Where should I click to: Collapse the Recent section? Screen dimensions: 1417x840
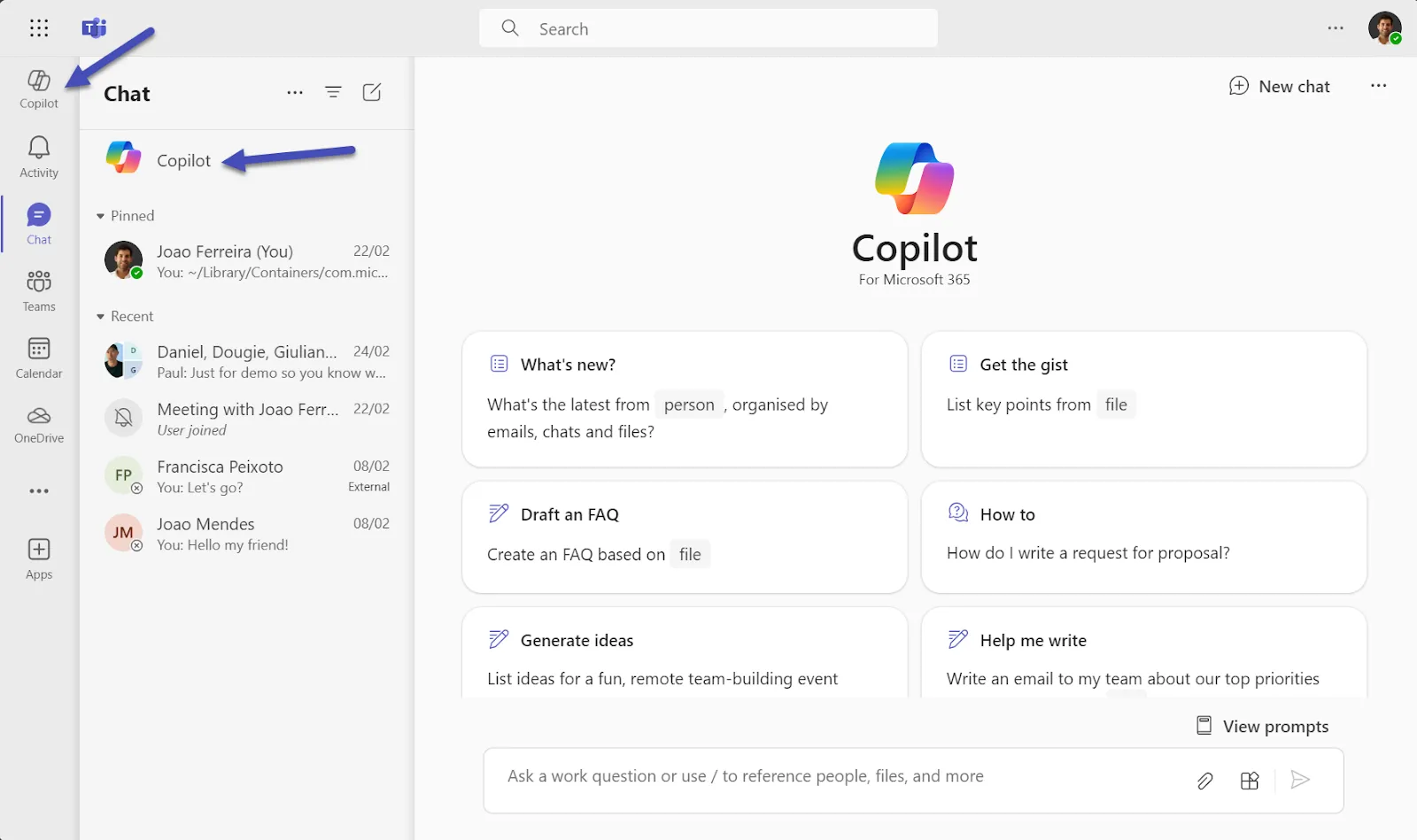point(125,317)
